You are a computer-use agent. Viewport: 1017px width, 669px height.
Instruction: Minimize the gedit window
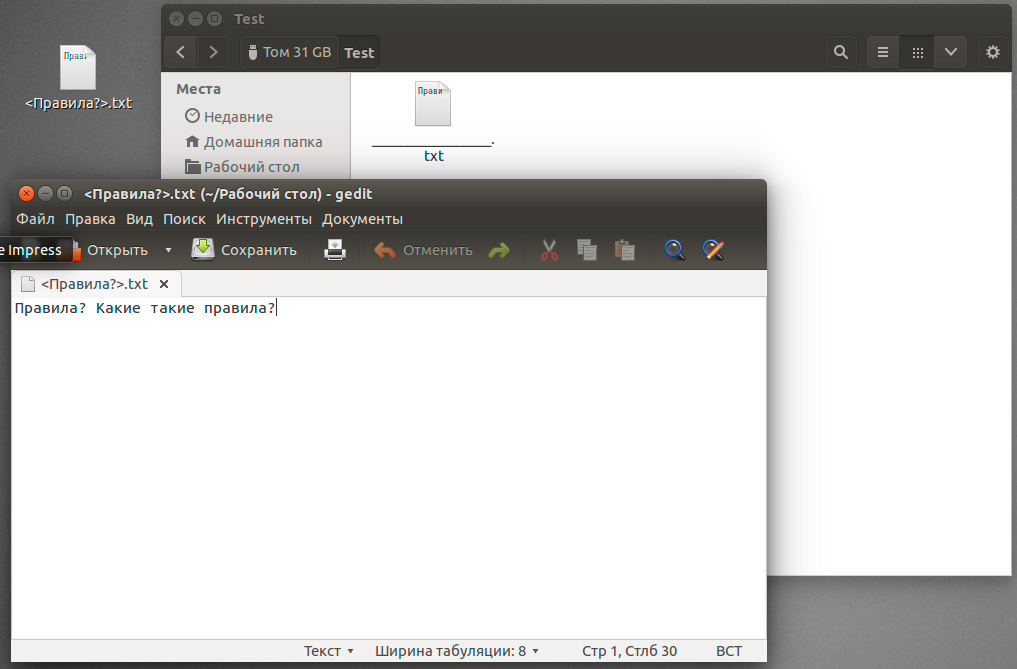point(45,193)
